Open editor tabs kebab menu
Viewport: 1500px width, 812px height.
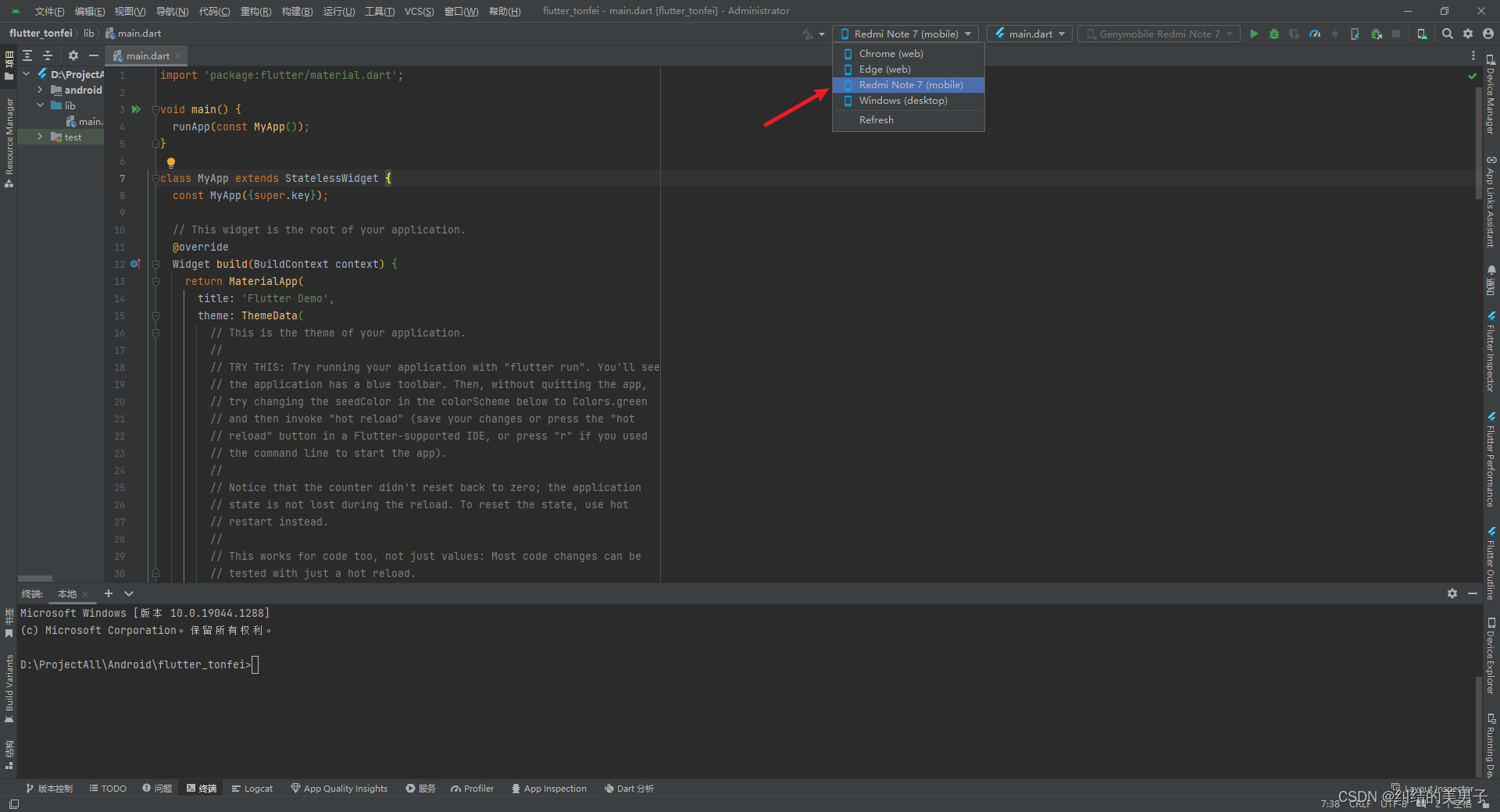click(1473, 55)
